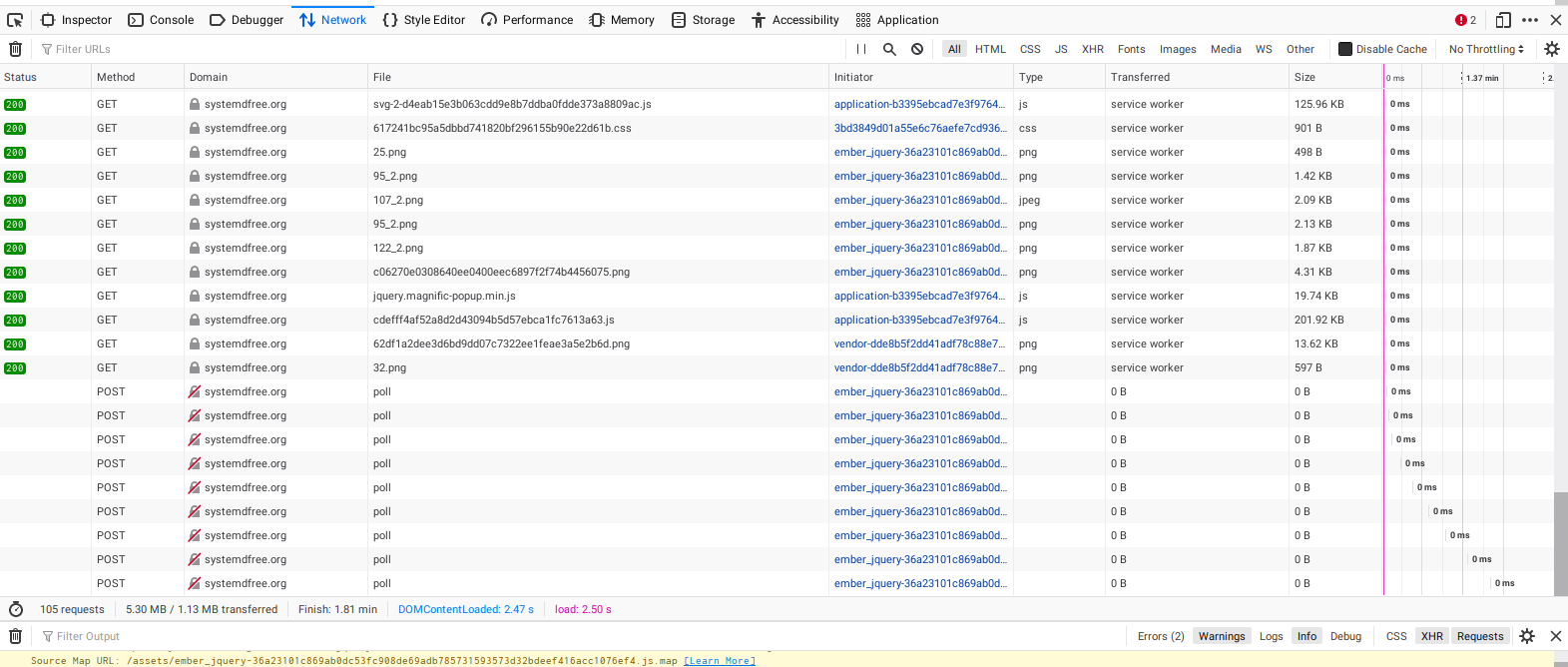Click the element picker icon

[15, 20]
